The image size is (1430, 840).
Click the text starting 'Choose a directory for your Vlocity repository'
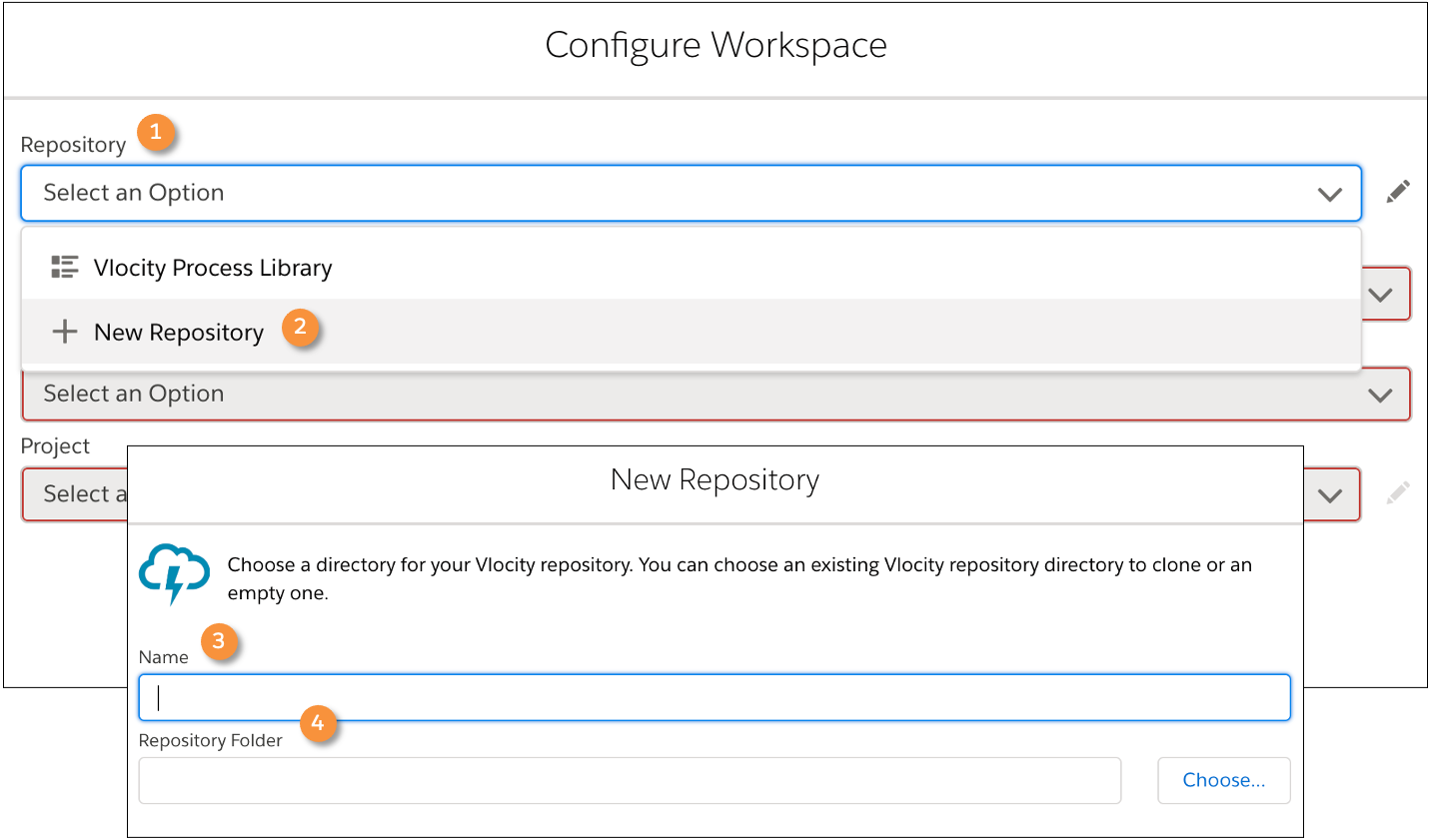coord(739,578)
